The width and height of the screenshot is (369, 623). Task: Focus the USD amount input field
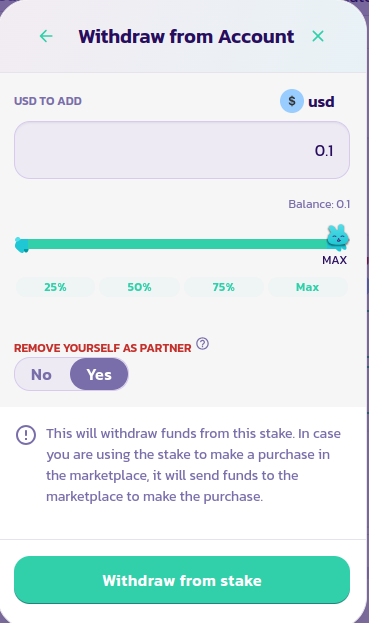click(x=182, y=150)
